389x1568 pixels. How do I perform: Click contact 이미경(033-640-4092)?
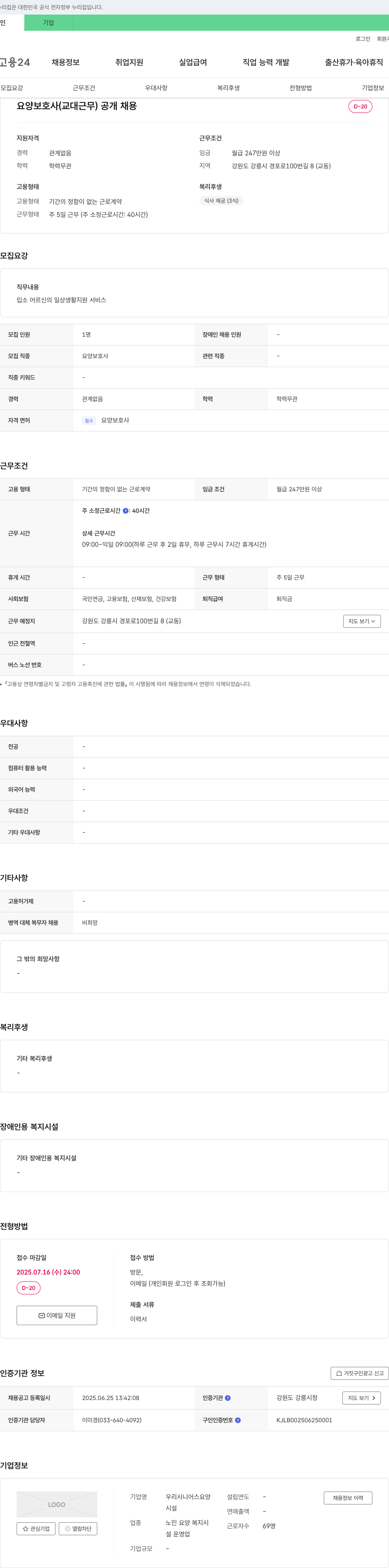pos(111,1420)
